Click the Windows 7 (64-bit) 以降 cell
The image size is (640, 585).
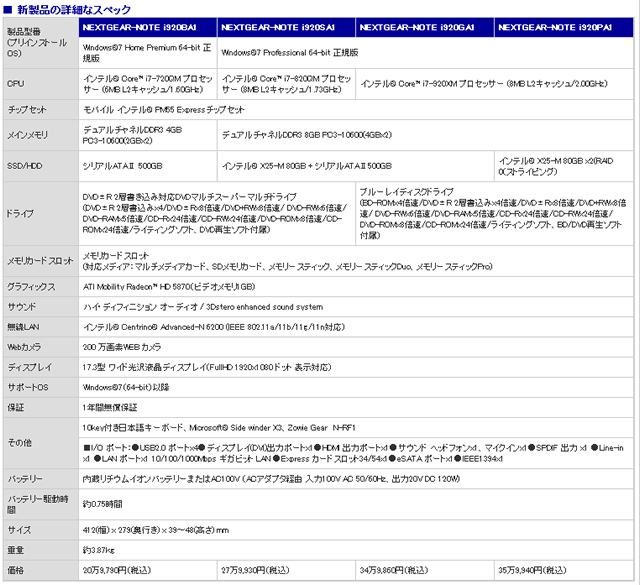pyautogui.click(x=356, y=387)
